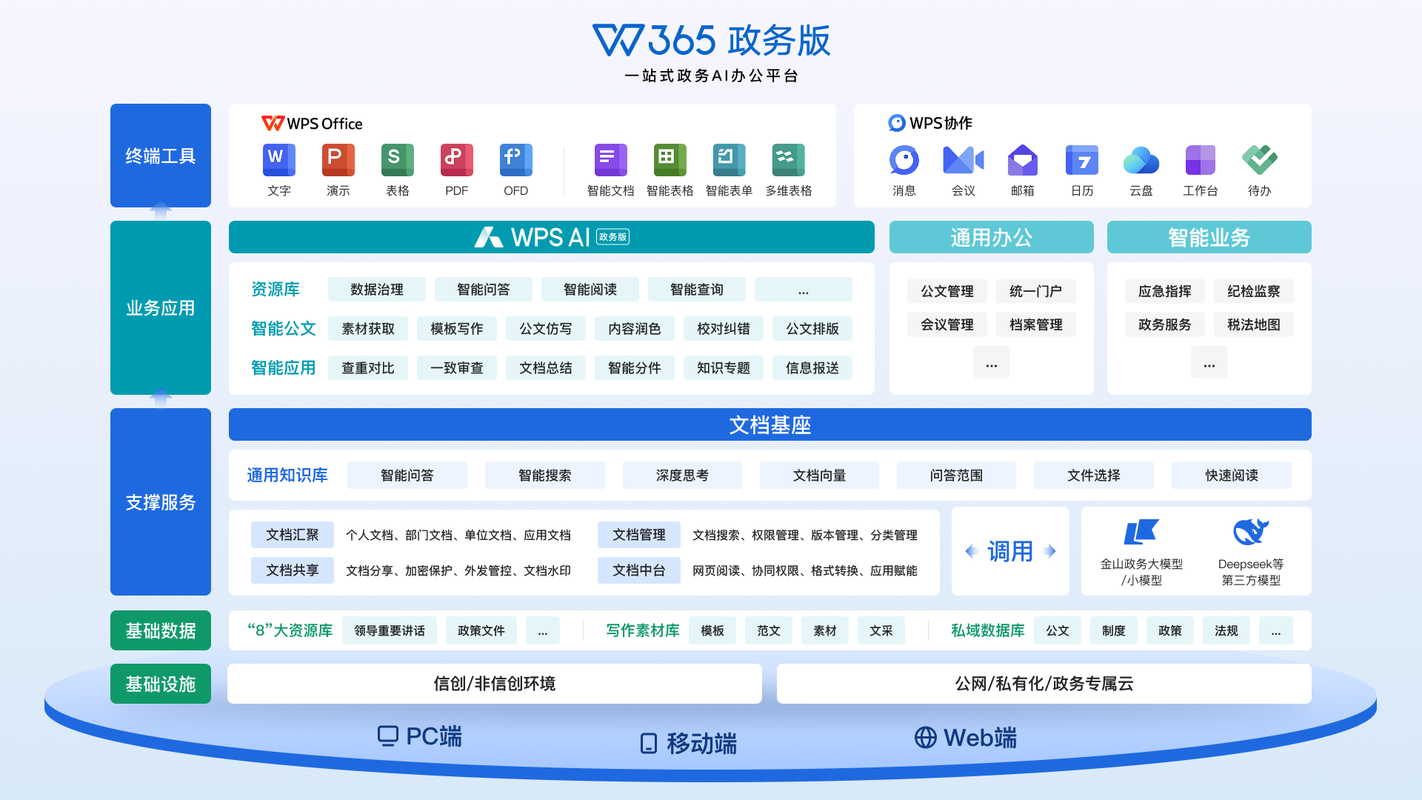Click the 领导重要讲话 chip

coord(390,631)
